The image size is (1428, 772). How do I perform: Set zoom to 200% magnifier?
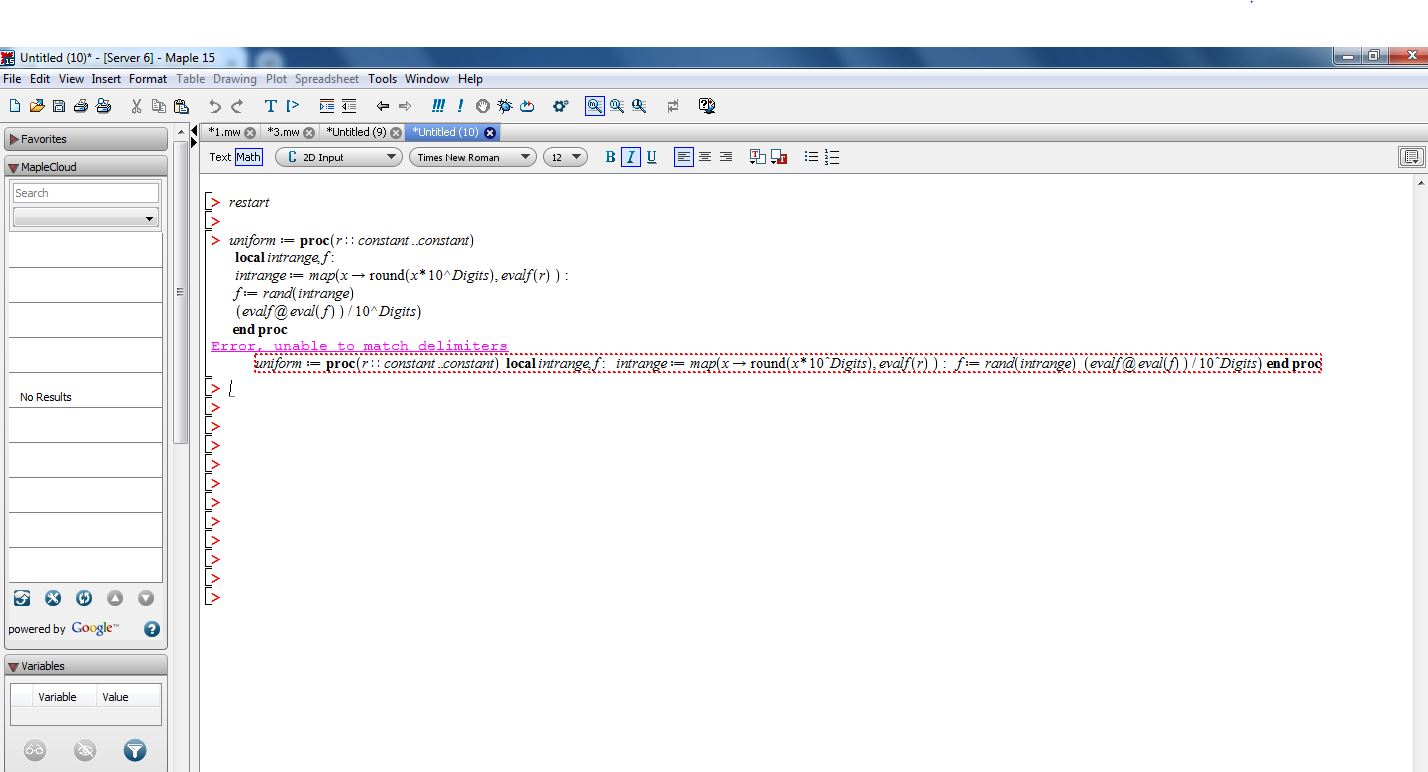coord(639,106)
